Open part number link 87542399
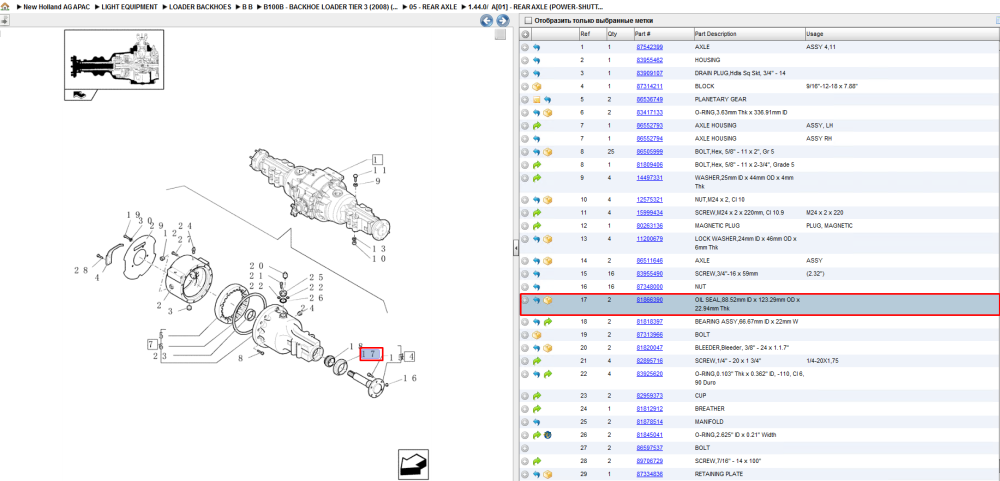The height and width of the screenshot is (481, 1000). (x=649, y=47)
